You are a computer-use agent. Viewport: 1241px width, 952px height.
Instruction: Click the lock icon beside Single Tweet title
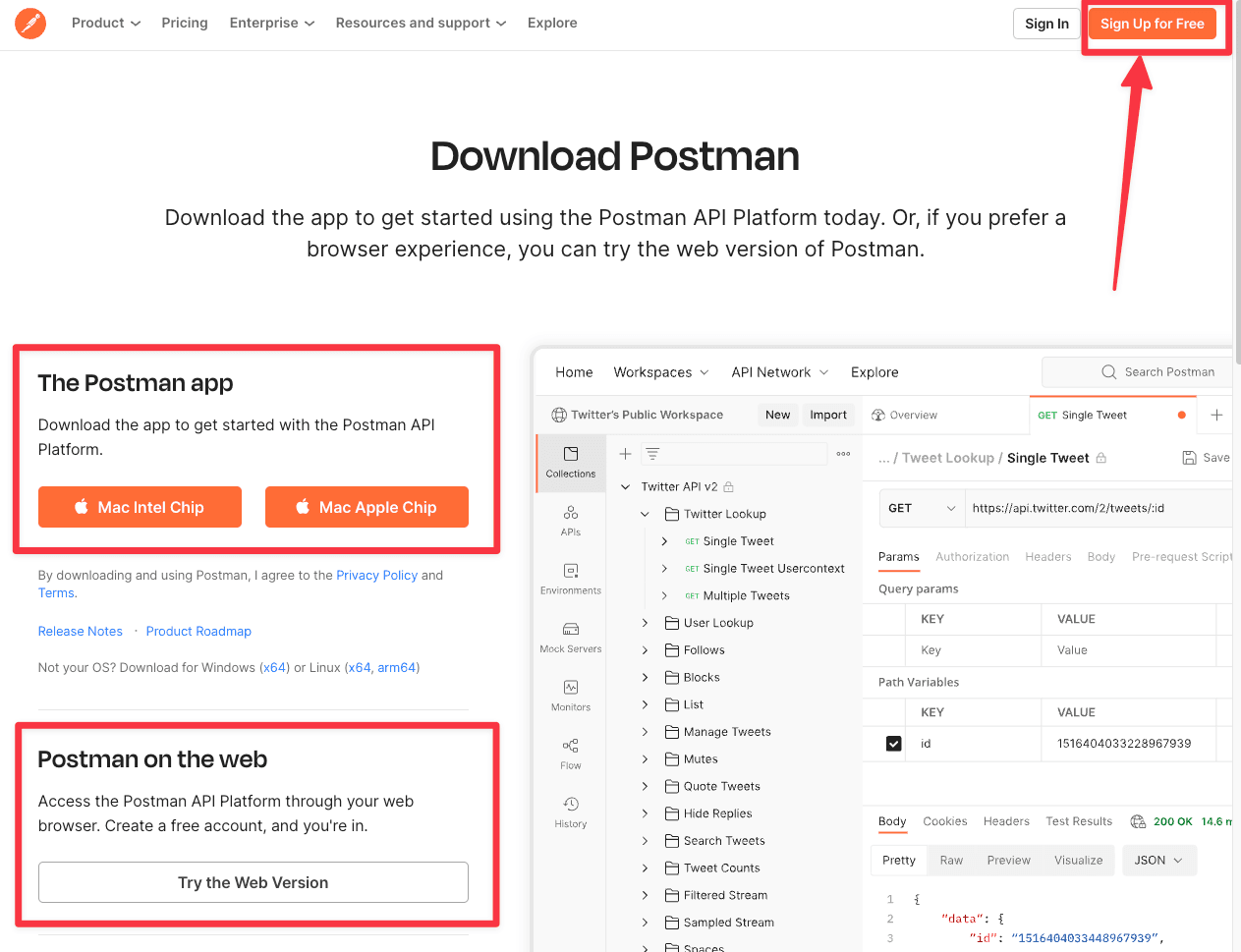[1100, 458]
